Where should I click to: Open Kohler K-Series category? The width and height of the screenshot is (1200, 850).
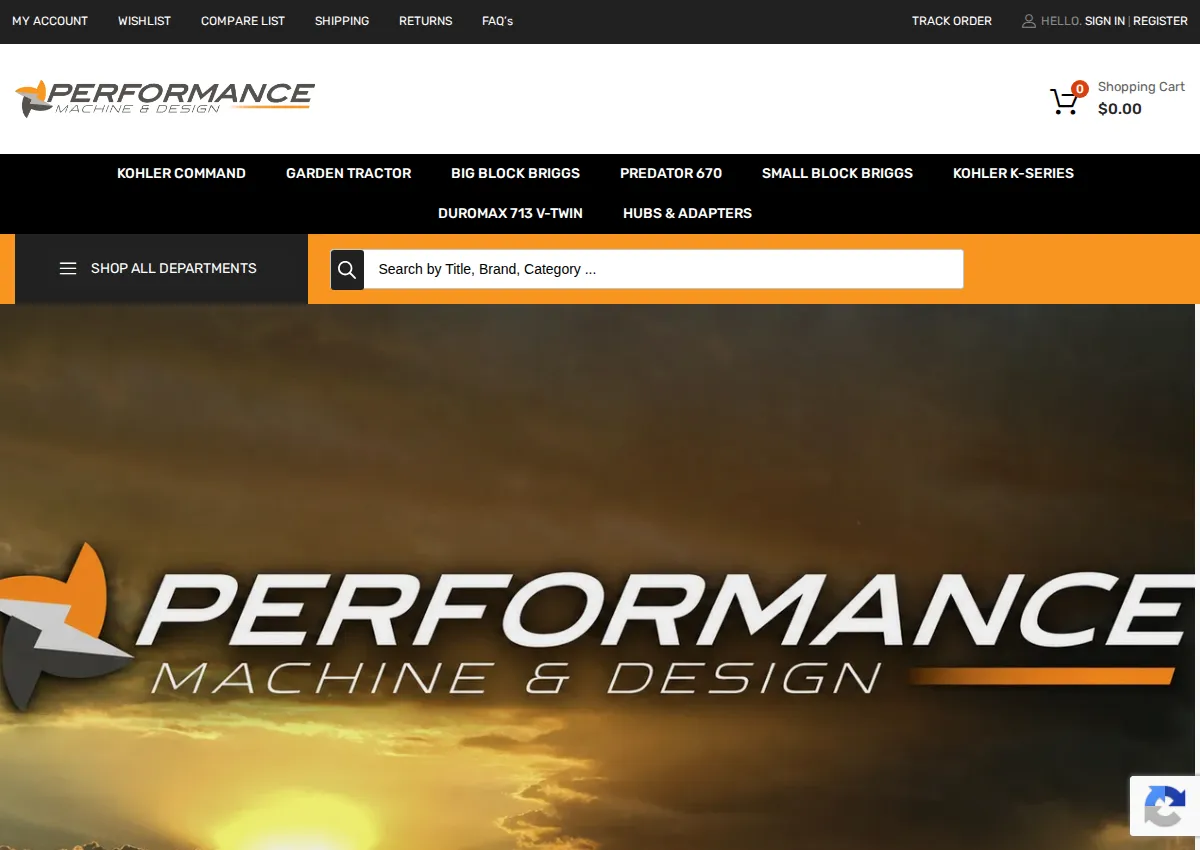pos(1013,173)
